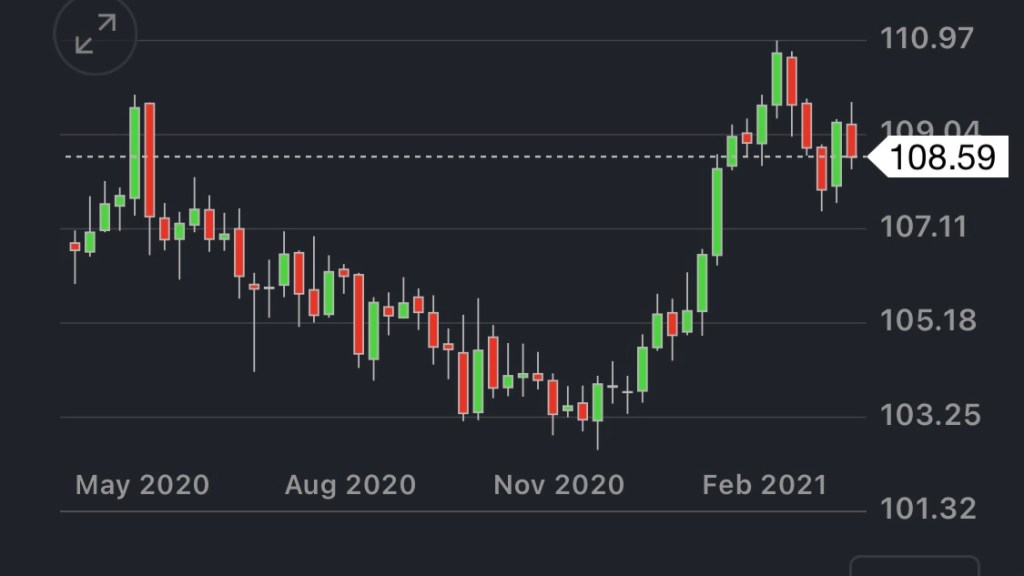This screenshot has height=576, width=1024.
Task: Click the dashed current price line
Action: pyautogui.click(x=400, y=157)
